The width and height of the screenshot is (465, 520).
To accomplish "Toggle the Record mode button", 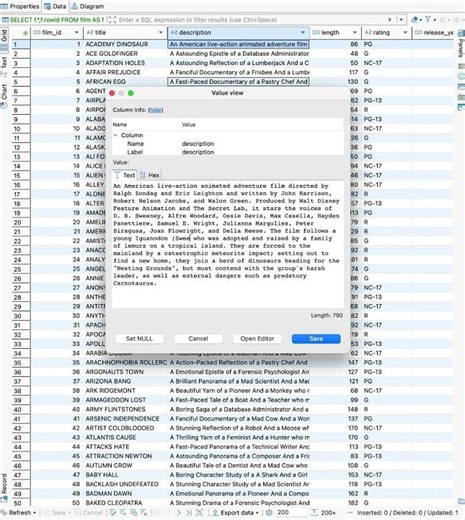I will [x=4, y=488].
